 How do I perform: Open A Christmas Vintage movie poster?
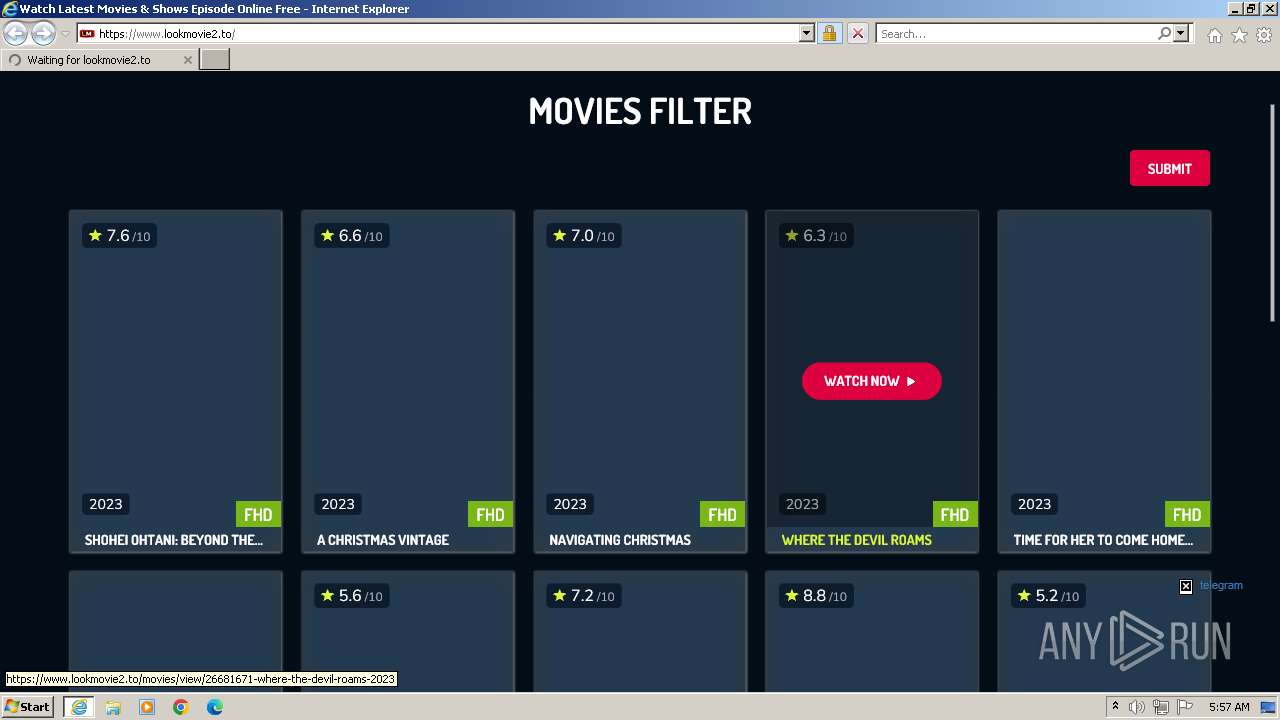407,368
